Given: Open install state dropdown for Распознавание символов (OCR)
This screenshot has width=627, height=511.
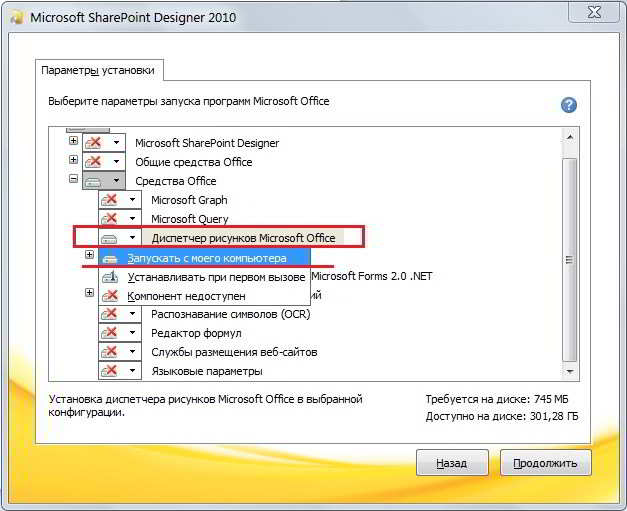Looking at the screenshot, I should click(x=120, y=314).
